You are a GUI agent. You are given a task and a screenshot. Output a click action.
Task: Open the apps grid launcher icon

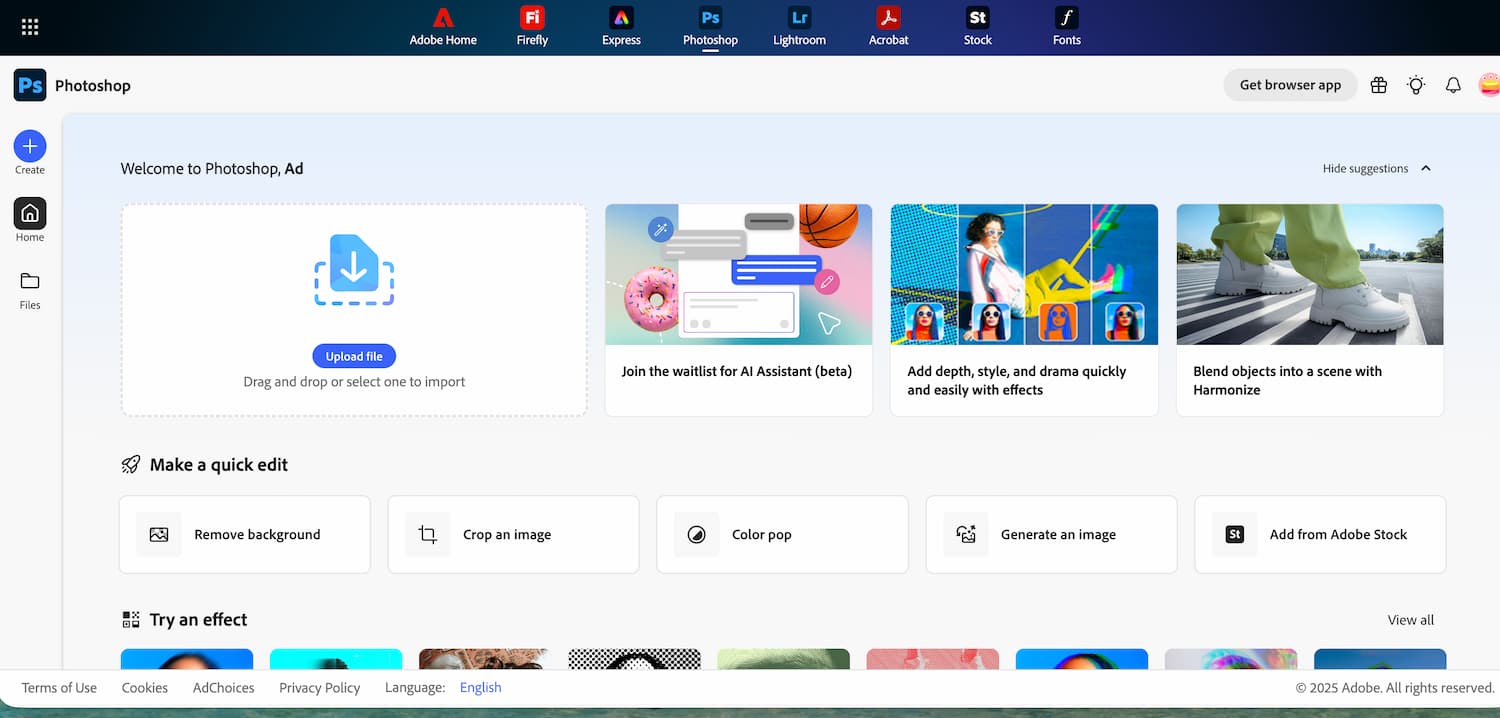point(30,27)
